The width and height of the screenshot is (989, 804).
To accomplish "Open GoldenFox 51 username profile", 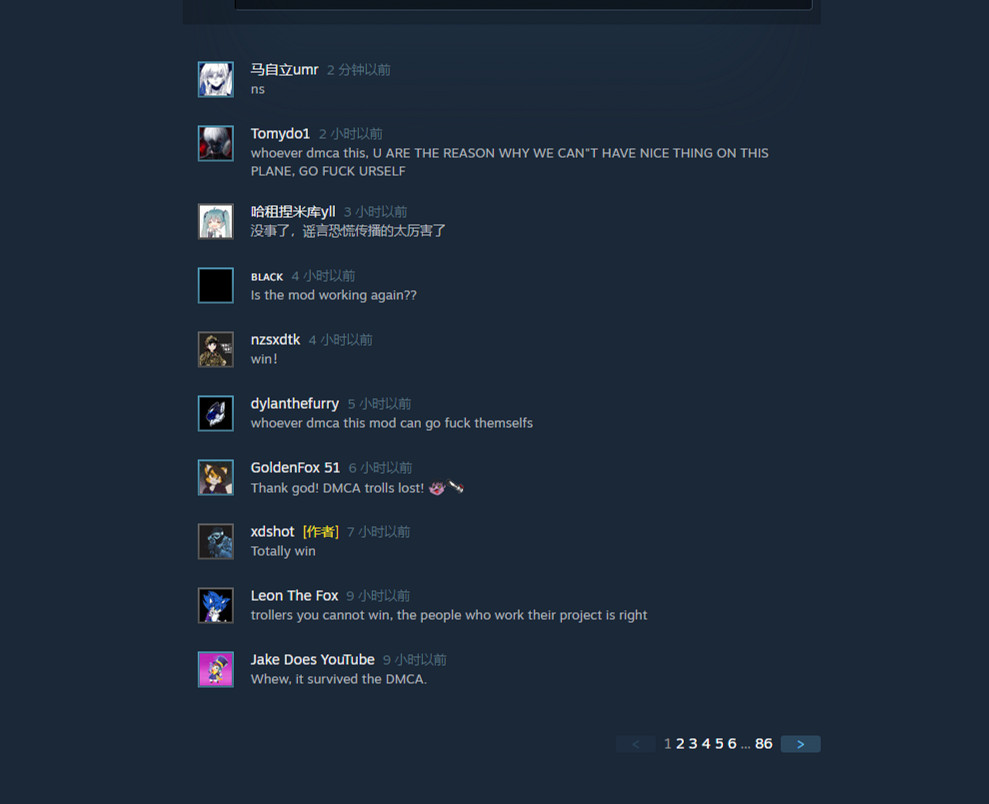I will pos(295,467).
